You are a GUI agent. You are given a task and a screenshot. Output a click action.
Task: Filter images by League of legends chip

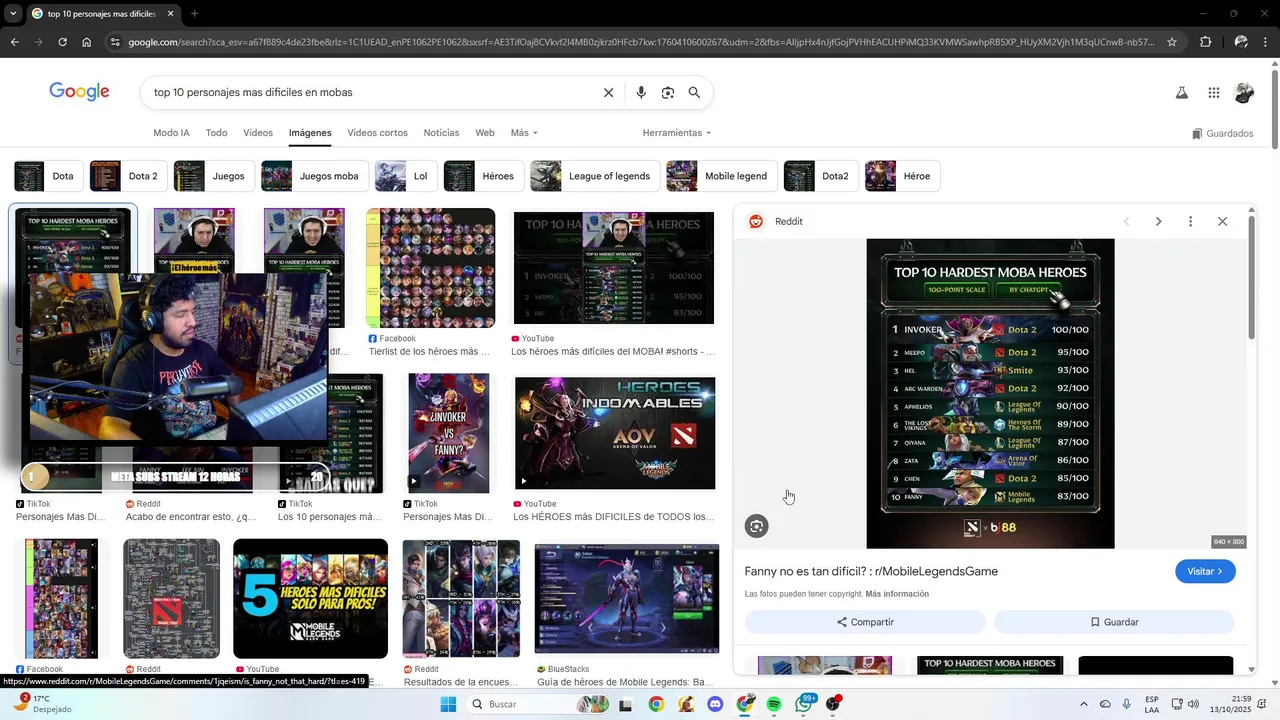pos(594,176)
